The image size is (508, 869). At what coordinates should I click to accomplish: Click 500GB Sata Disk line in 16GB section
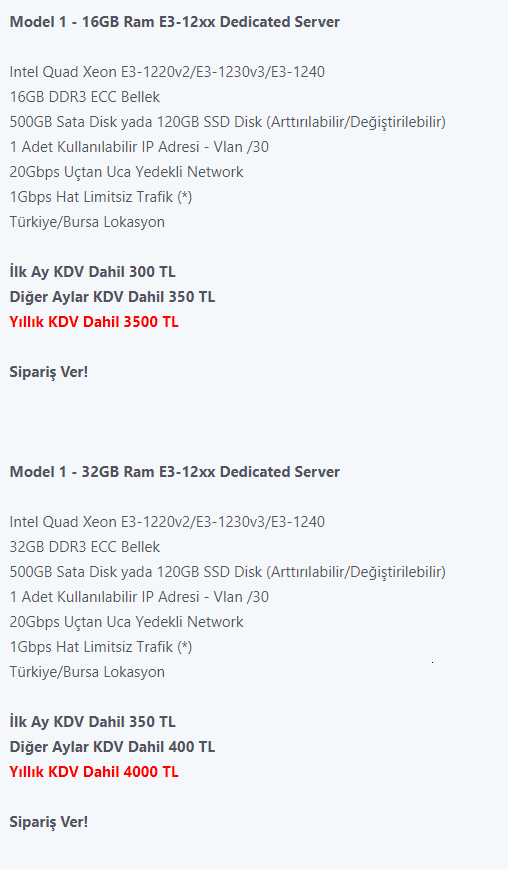pyautogui.click(x=228, y=122)
